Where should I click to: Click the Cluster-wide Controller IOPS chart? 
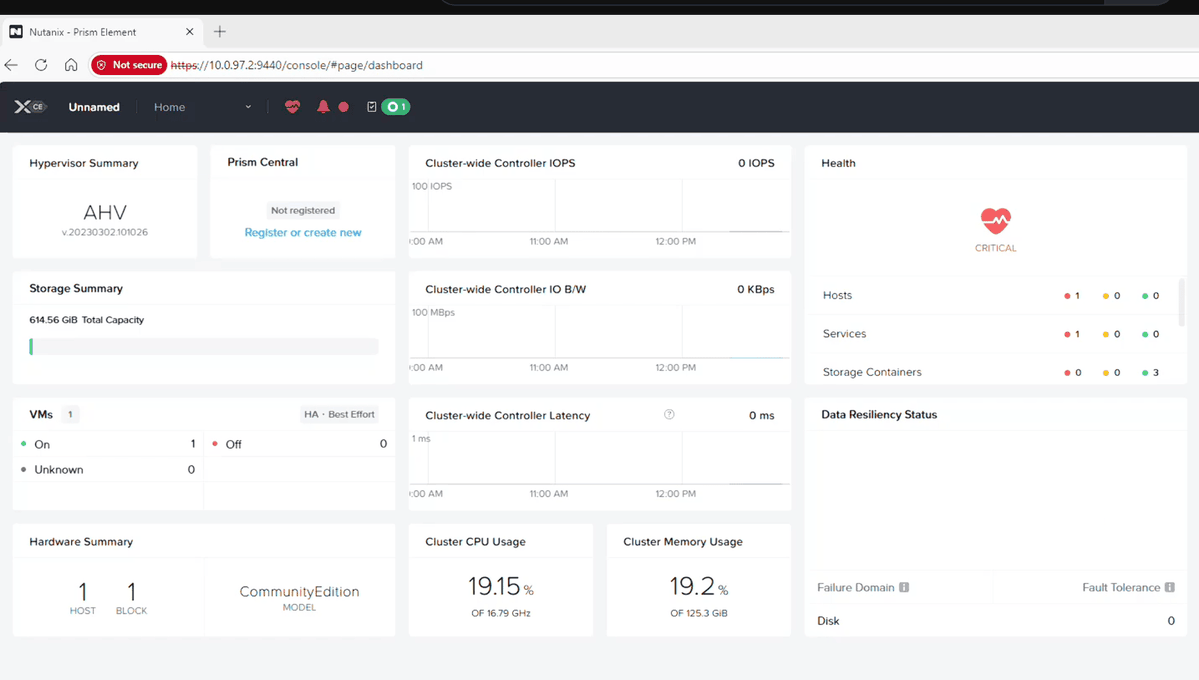tap(600, 213)
